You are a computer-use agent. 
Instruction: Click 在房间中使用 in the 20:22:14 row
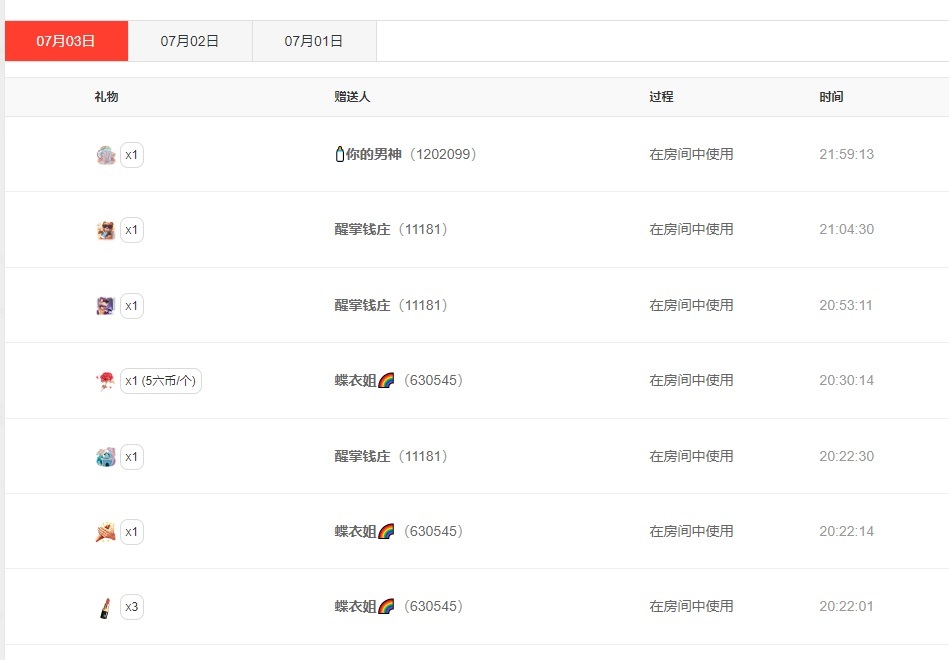click(x=691, y=531)
